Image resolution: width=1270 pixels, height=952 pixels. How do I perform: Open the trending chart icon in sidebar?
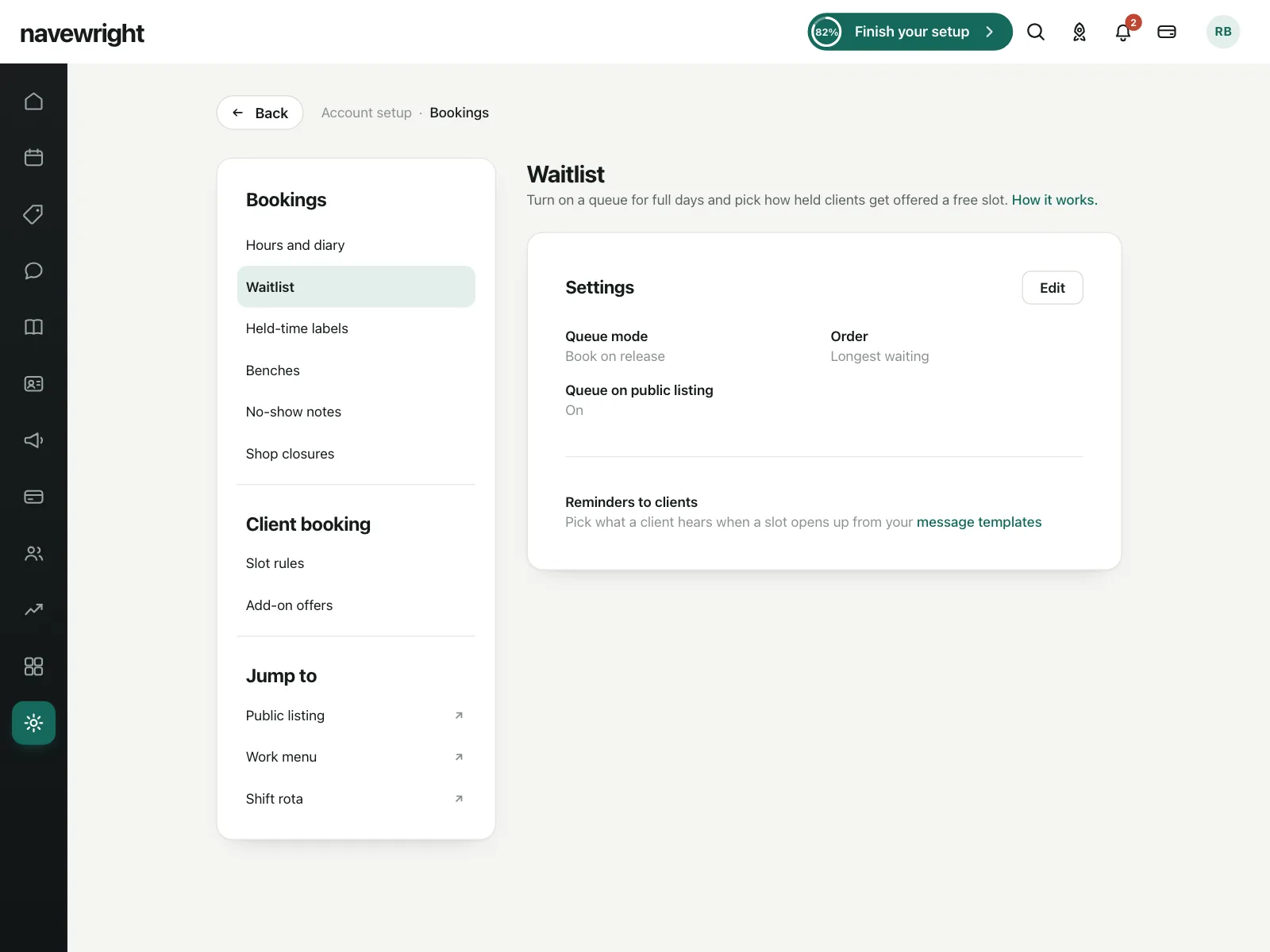tap(33, 610)
